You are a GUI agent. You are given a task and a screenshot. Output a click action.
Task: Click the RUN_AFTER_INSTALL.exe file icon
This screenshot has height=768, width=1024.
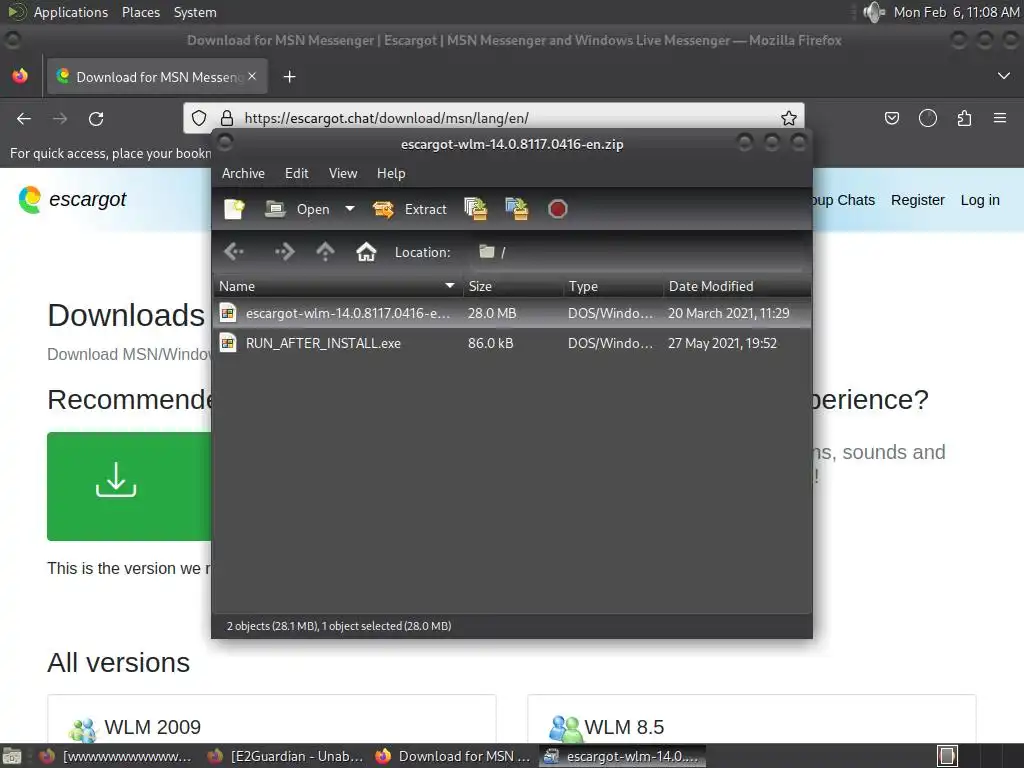(228, 343)
